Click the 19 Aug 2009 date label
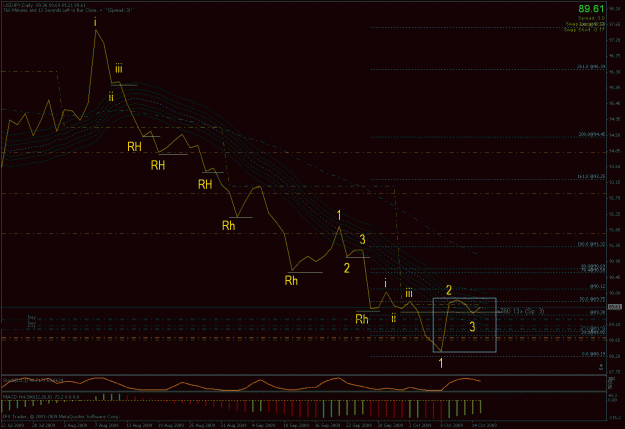This screenshot has width=625, height=429. [x=169, y=425]
